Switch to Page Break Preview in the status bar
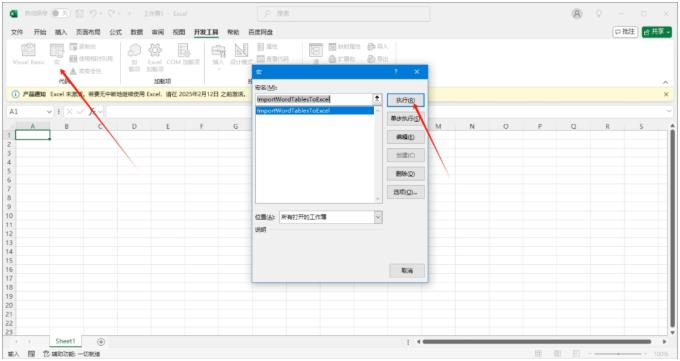680x361 pixels. click(576, 354)
